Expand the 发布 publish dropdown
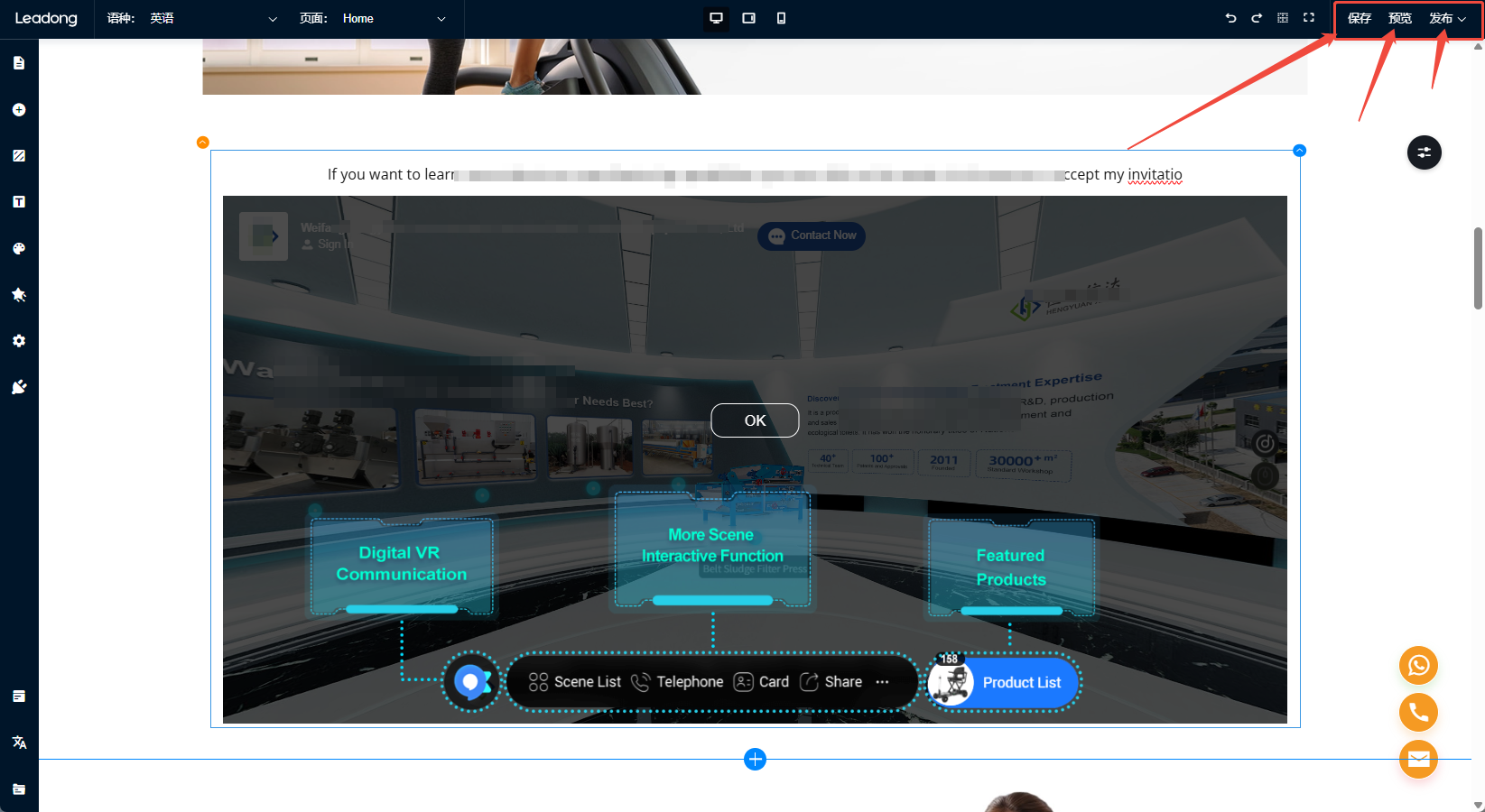 [1447, 18]
